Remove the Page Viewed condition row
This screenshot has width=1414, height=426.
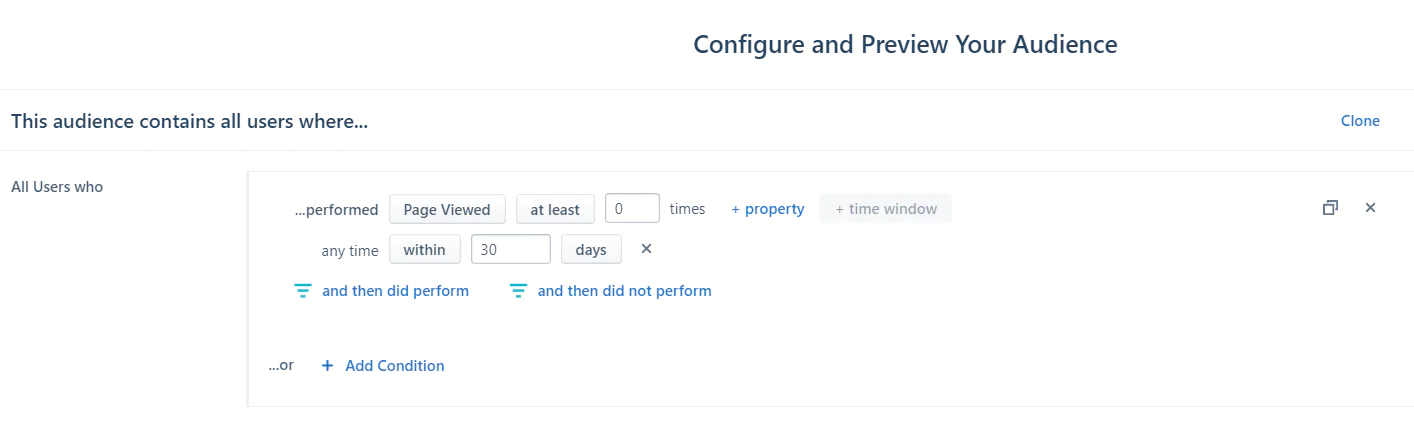[x=1370, y=208]
